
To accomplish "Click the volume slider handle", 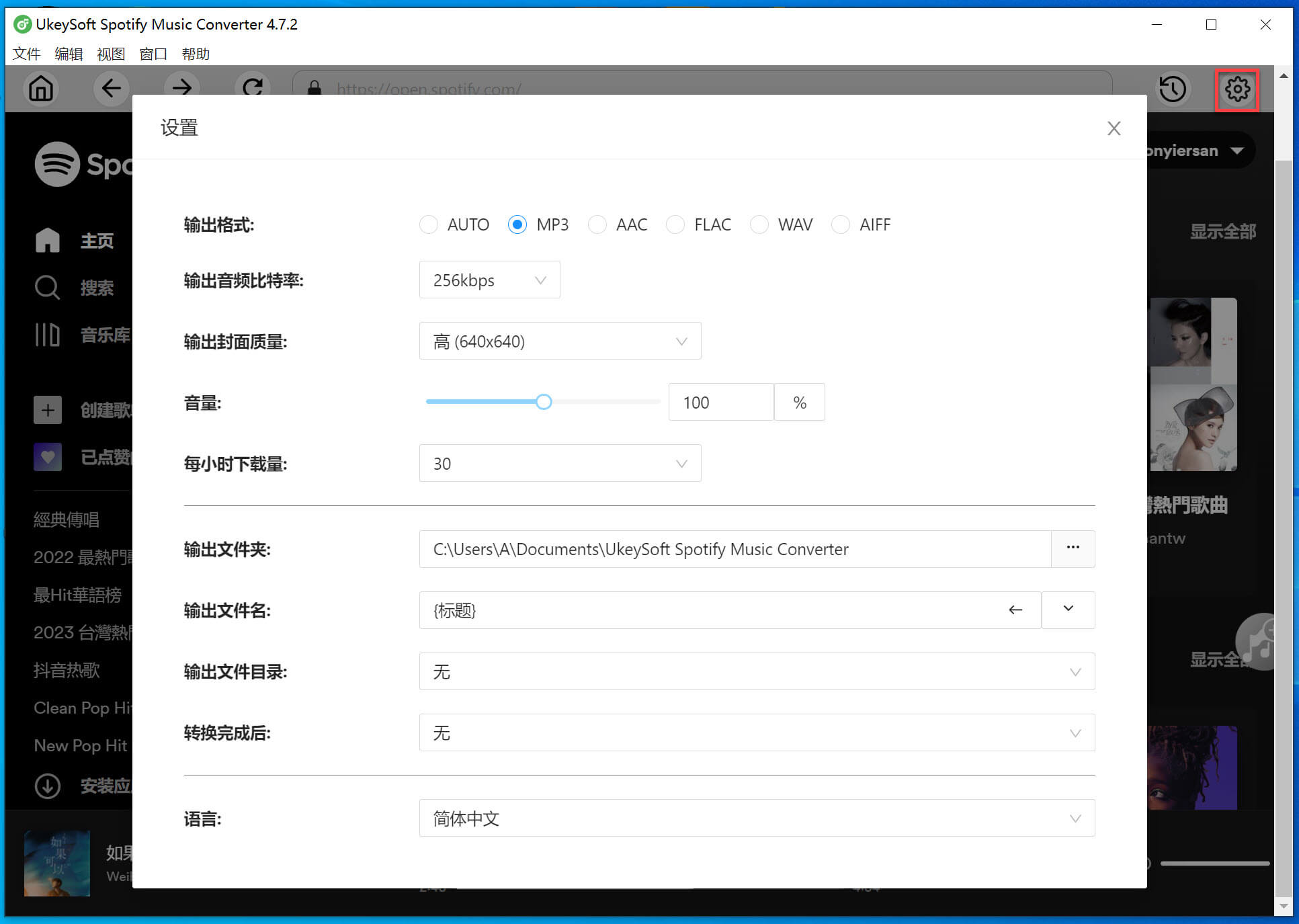I will (544, 402).
